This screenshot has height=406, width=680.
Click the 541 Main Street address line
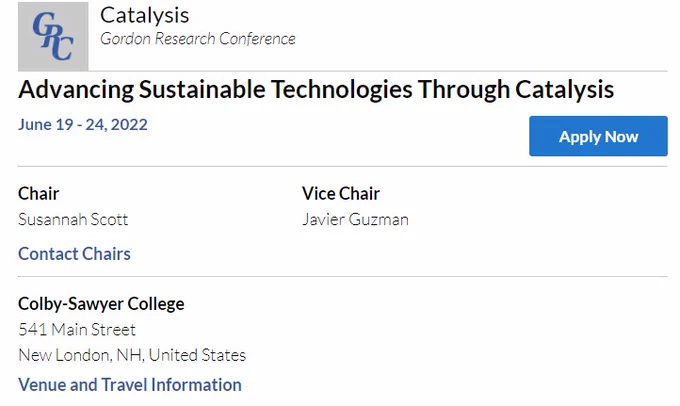tap(77, 330)
